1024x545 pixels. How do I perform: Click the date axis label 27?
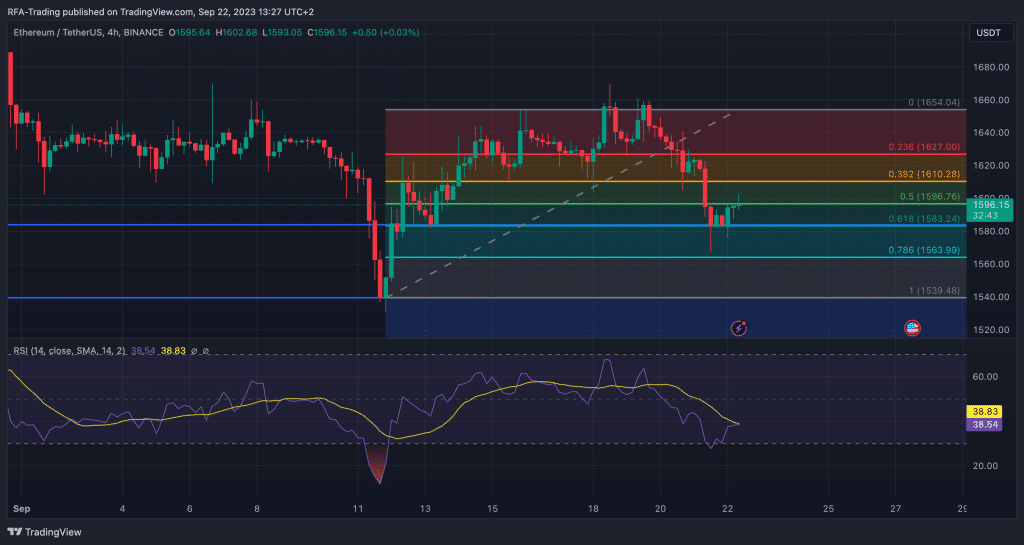[895, 508]
